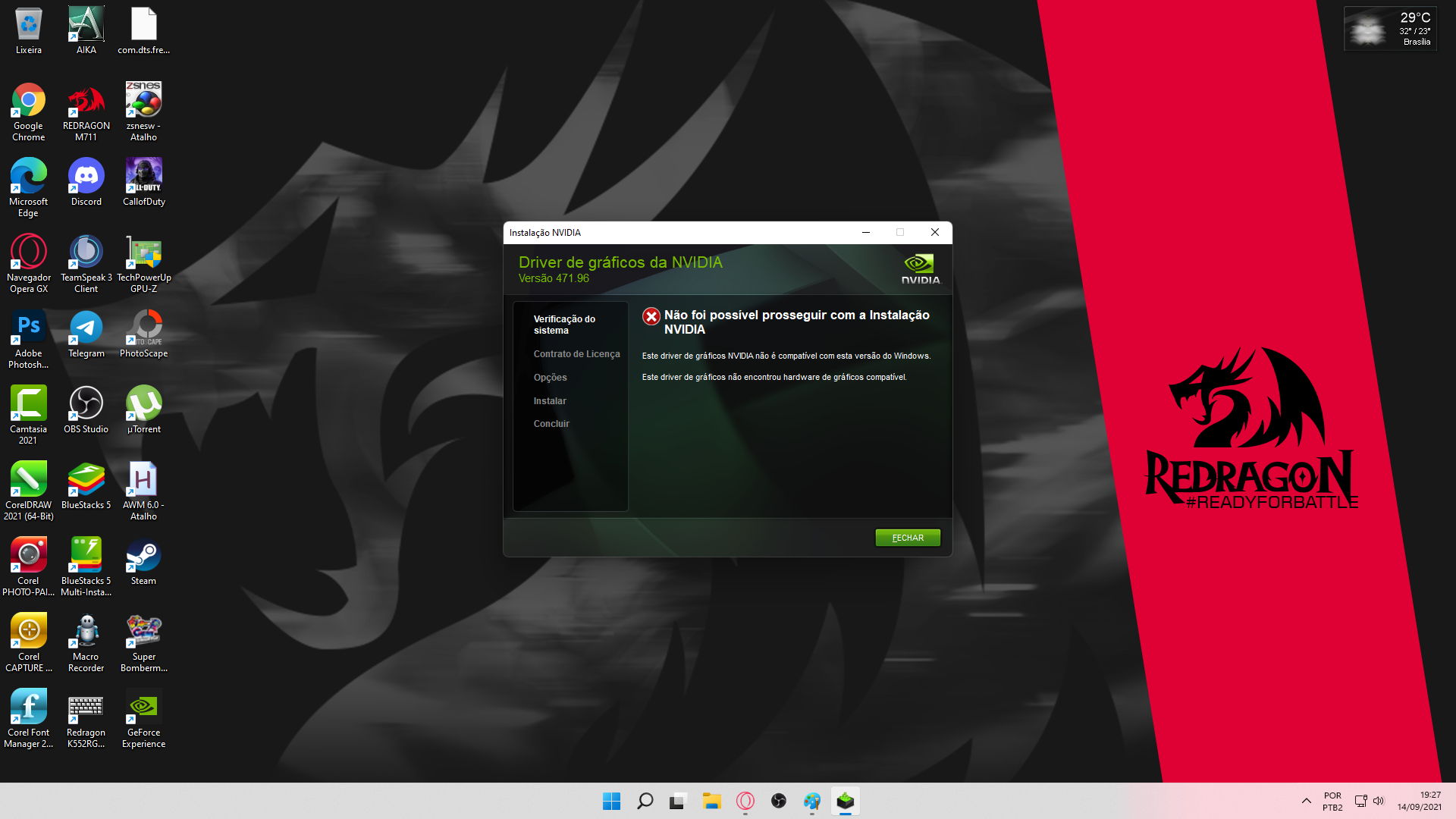The width and height of the screenshot is (1456, 819).
Task: Open File Explorer from taskbar
Action: pyautogui.click(x=711, y=801)
